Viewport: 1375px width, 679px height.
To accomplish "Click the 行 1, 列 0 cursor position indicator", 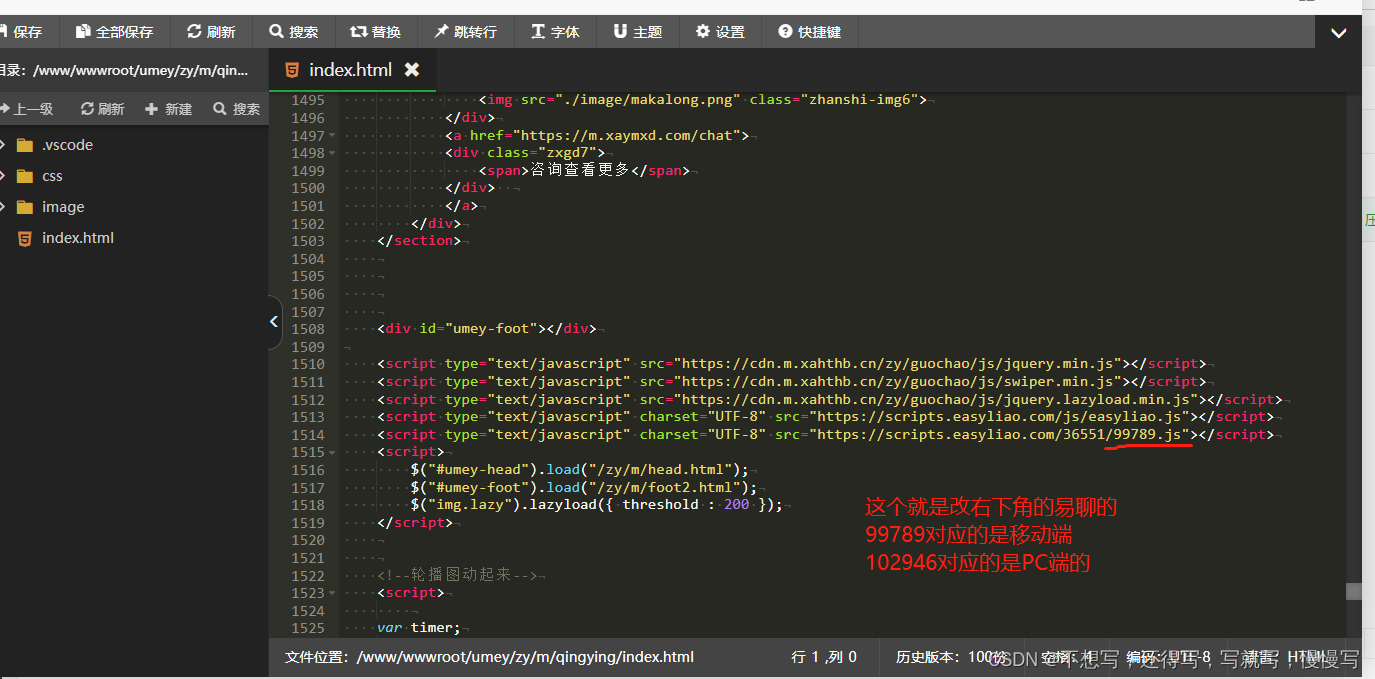I will pyautogui.click(x=824, y=657).
